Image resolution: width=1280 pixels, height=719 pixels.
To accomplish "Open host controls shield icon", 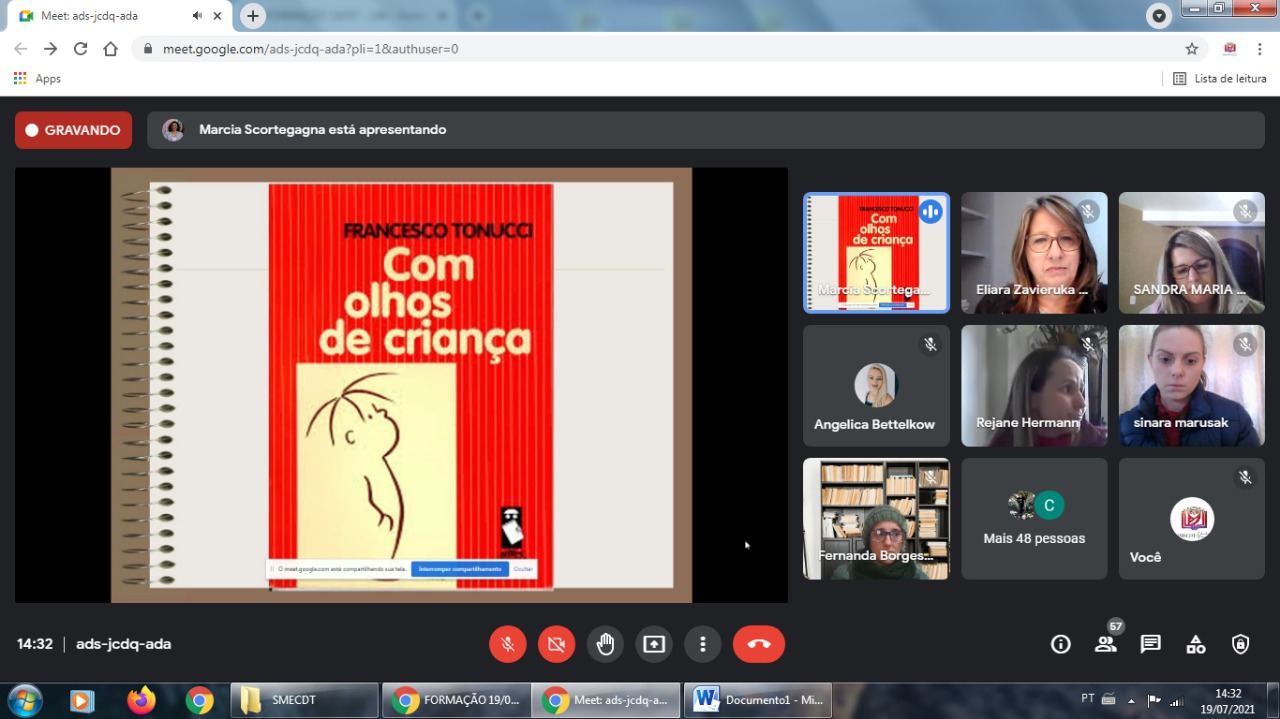I will point(1241,644).
